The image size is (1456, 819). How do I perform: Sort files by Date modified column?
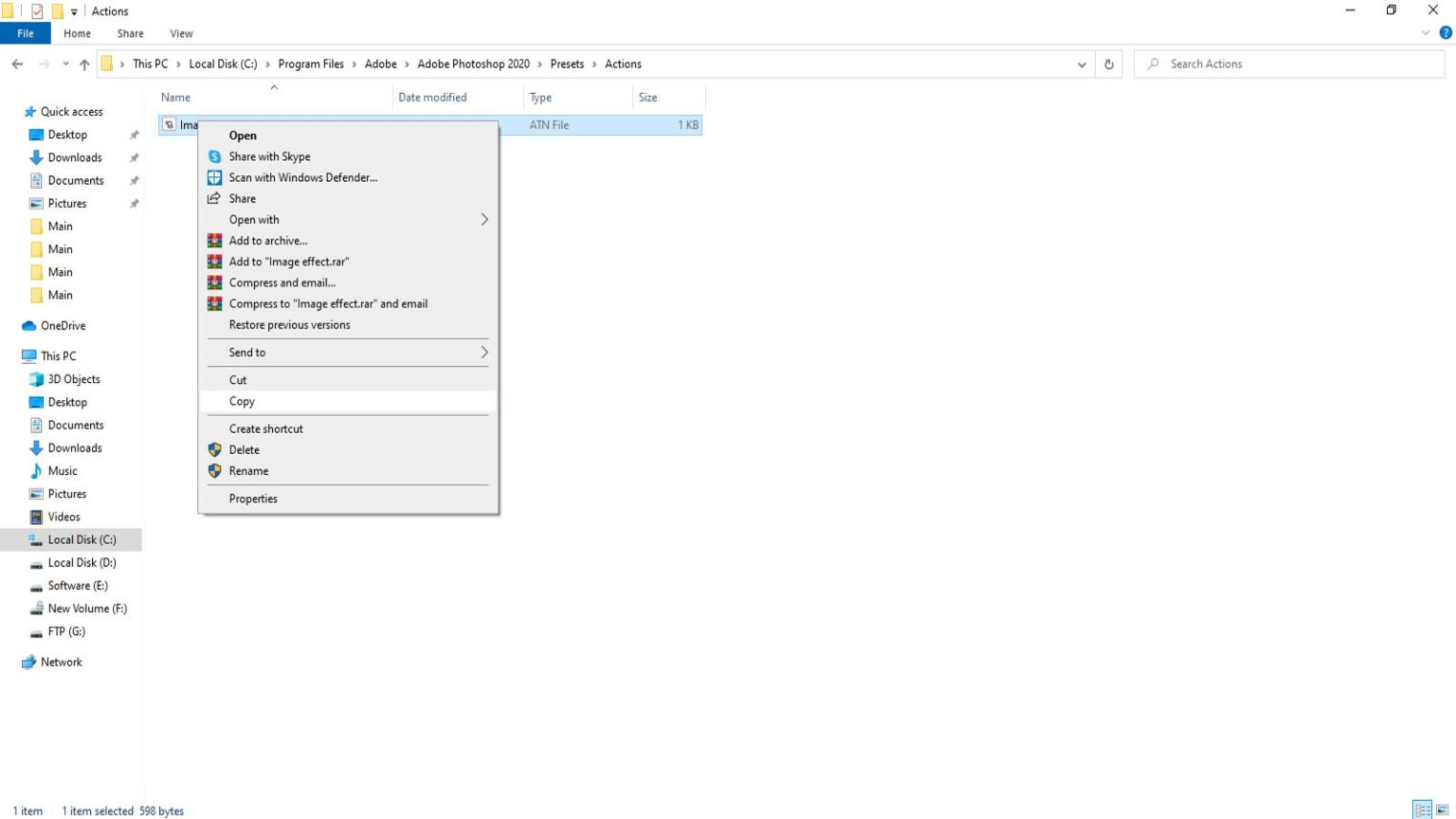pos(432,97)
